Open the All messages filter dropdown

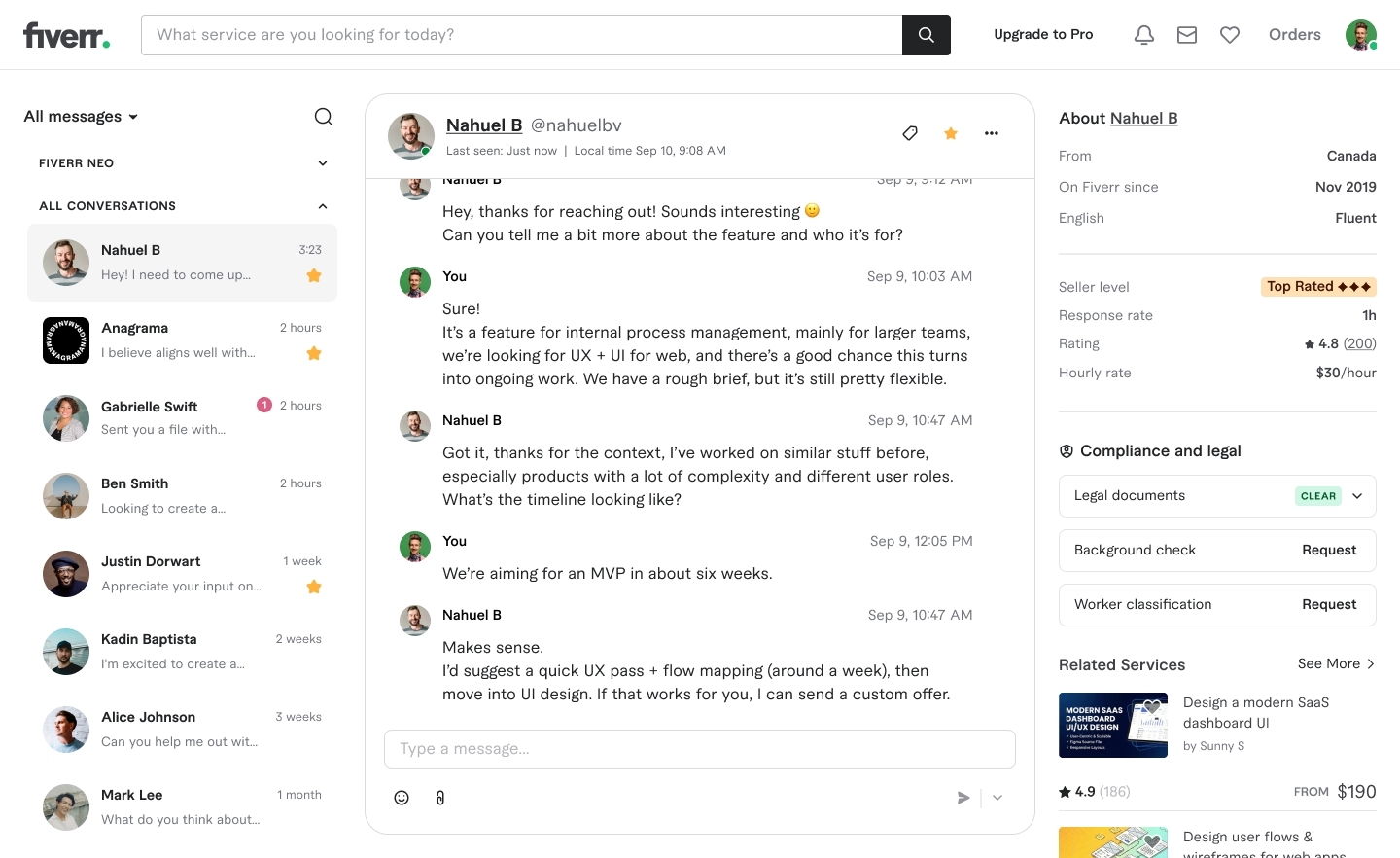pos(81,117)
